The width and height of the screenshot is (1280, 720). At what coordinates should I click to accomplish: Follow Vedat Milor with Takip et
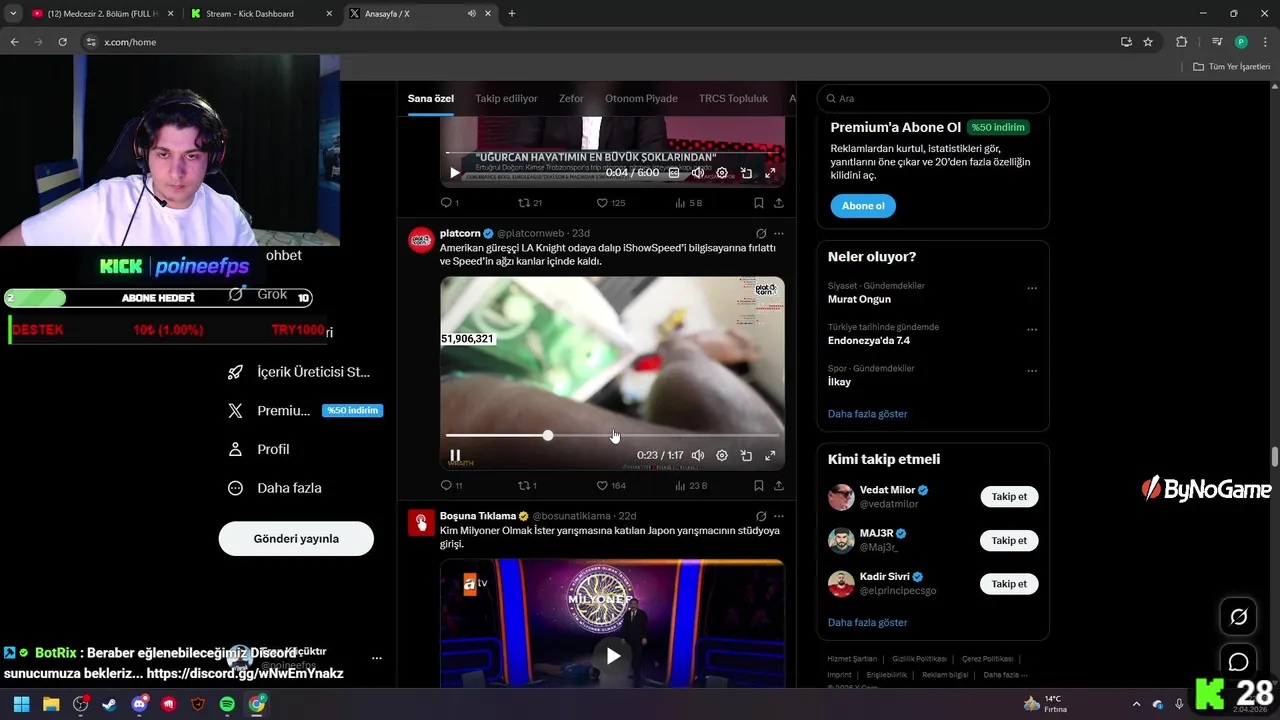coord(1009,497)
